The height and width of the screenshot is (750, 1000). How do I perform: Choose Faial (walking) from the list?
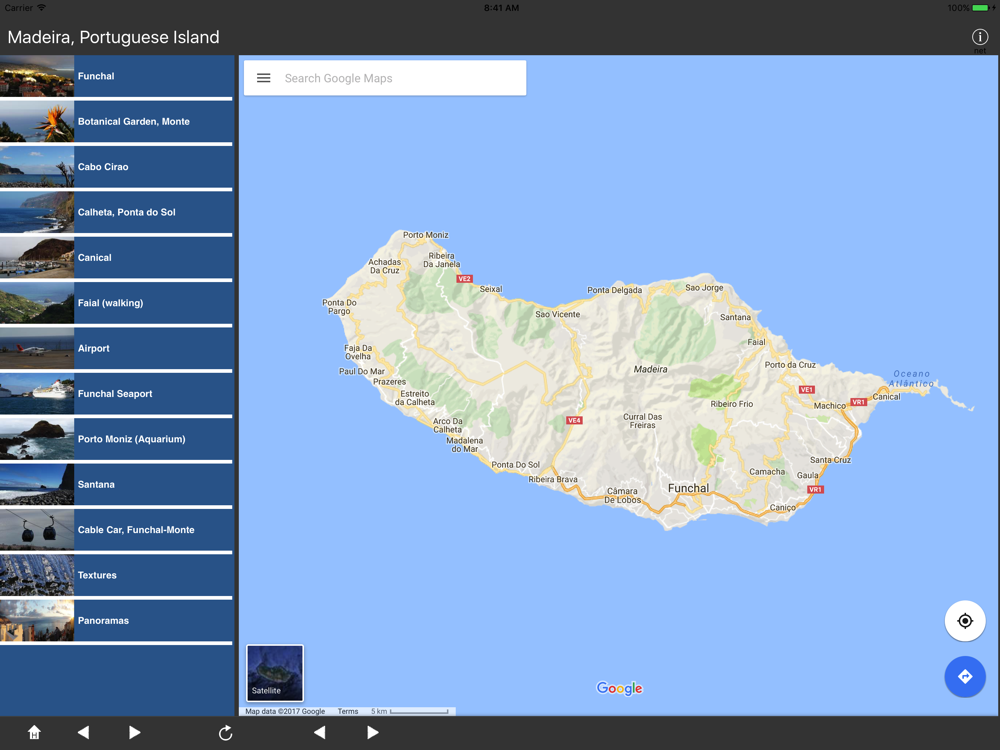[x=116, y=302]
